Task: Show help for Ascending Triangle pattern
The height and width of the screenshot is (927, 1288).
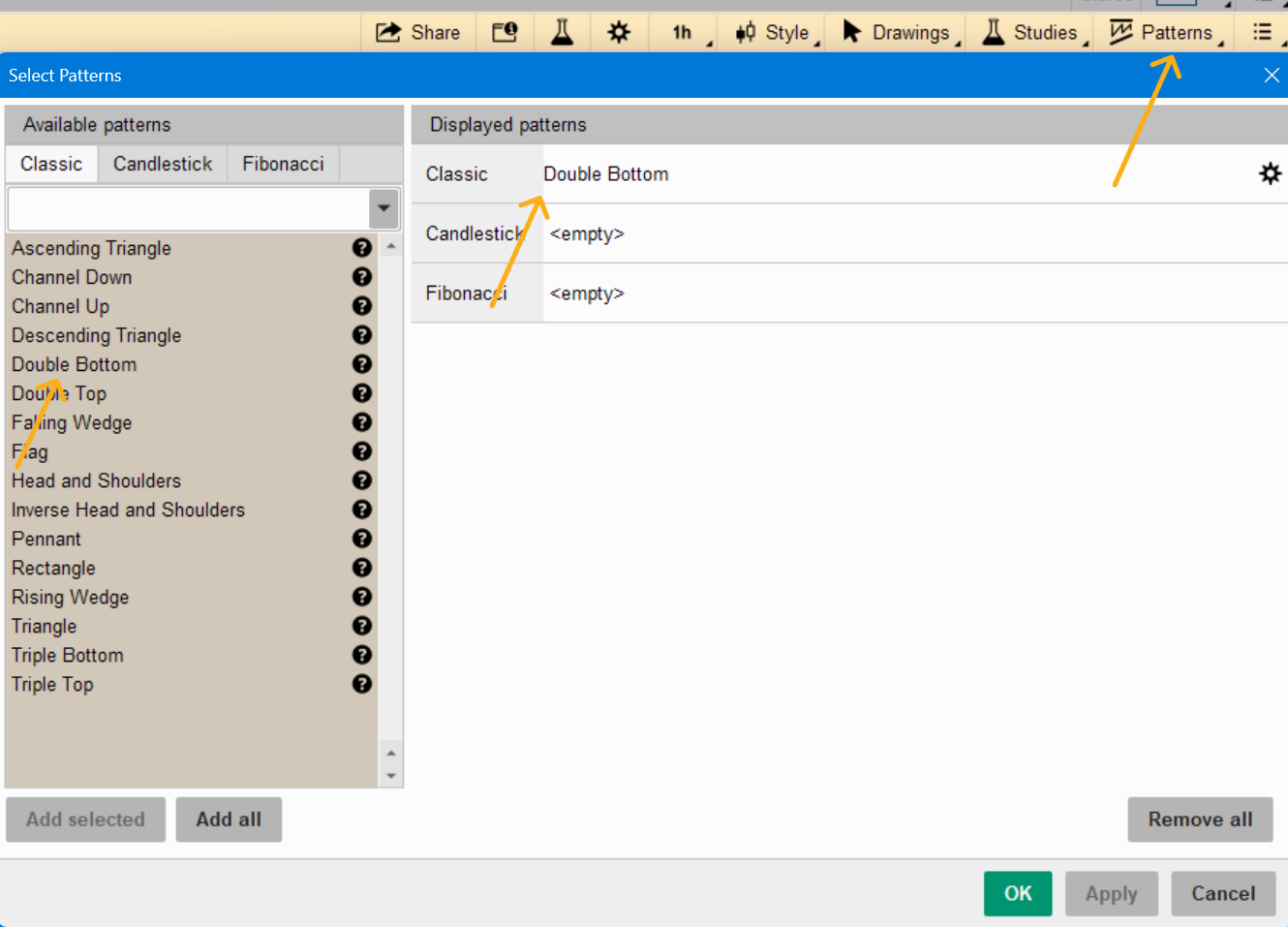Action: [362, 248]
